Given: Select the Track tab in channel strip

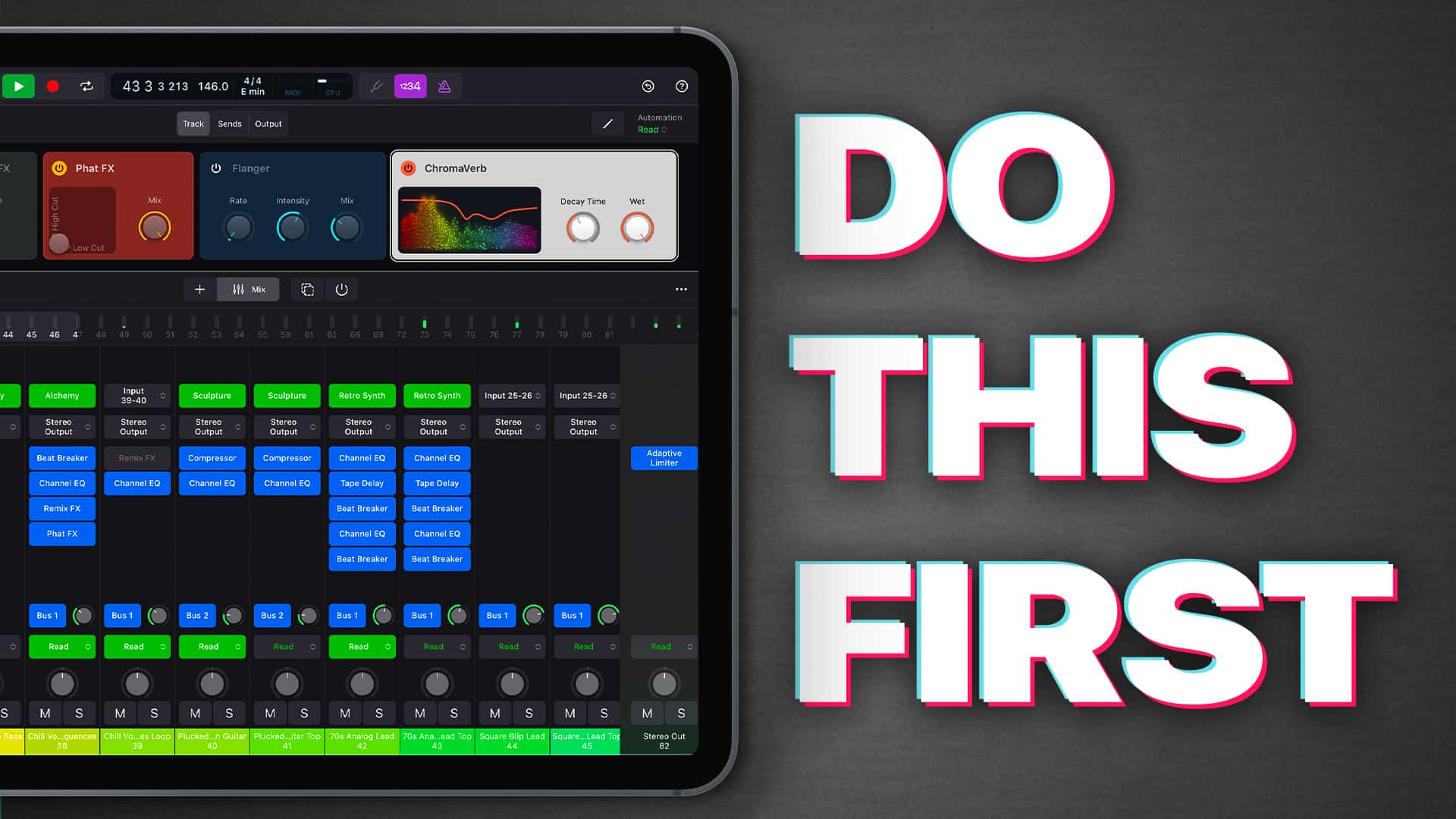Looking at the screenshot, I should pyautogui.click(x=192, y=123).
